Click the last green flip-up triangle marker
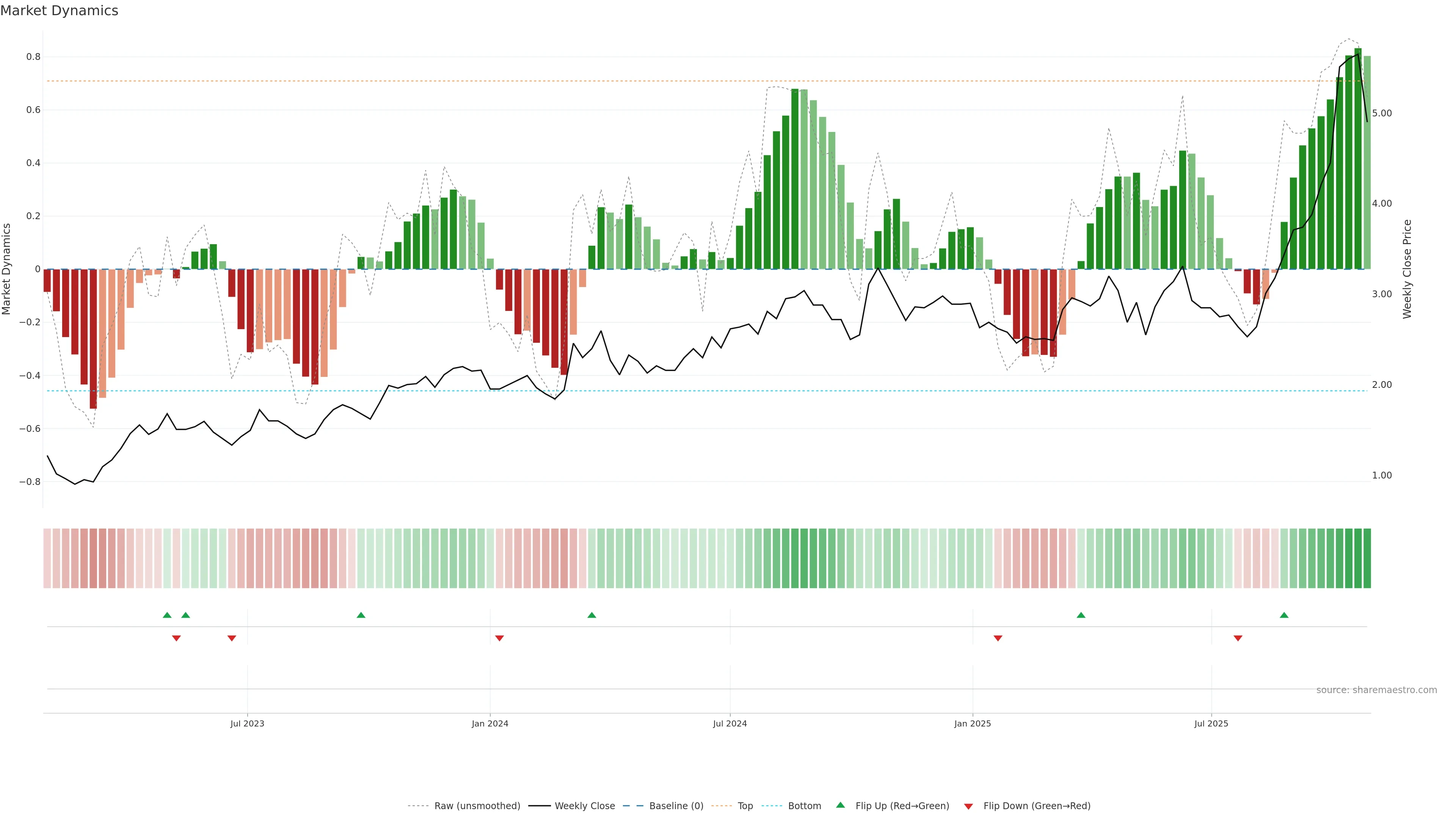1456x819 pixels. click(x=1283, y=615)
